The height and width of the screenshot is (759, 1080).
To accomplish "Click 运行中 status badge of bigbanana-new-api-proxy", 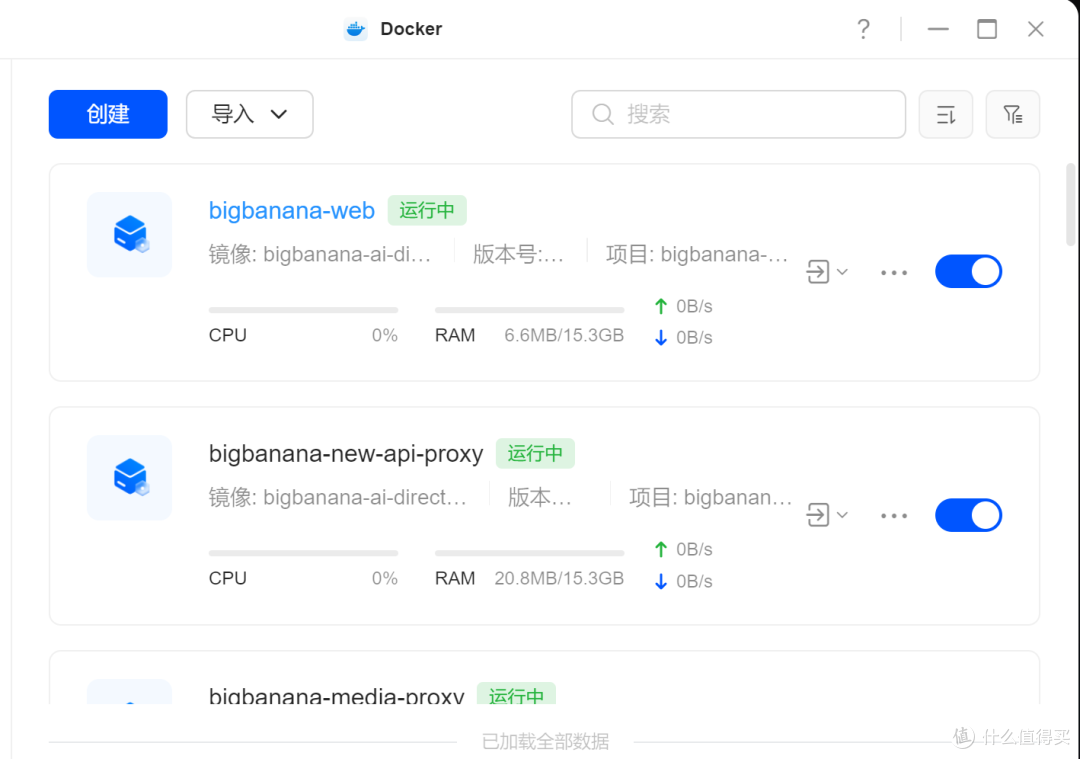I will tap(535, 453).
